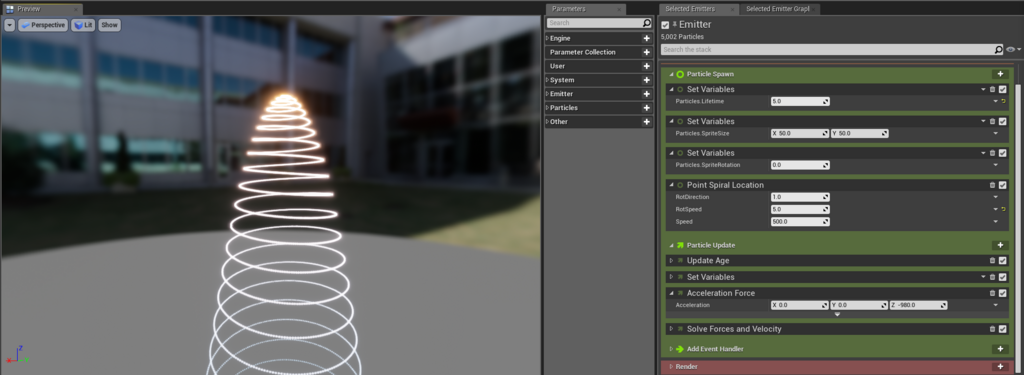Image resolution: width=1024 pixels, height=375 pixels.
Task: Disable the Set Variables module with Particles.SpriteSize
Action: [x=1002, y=122]
